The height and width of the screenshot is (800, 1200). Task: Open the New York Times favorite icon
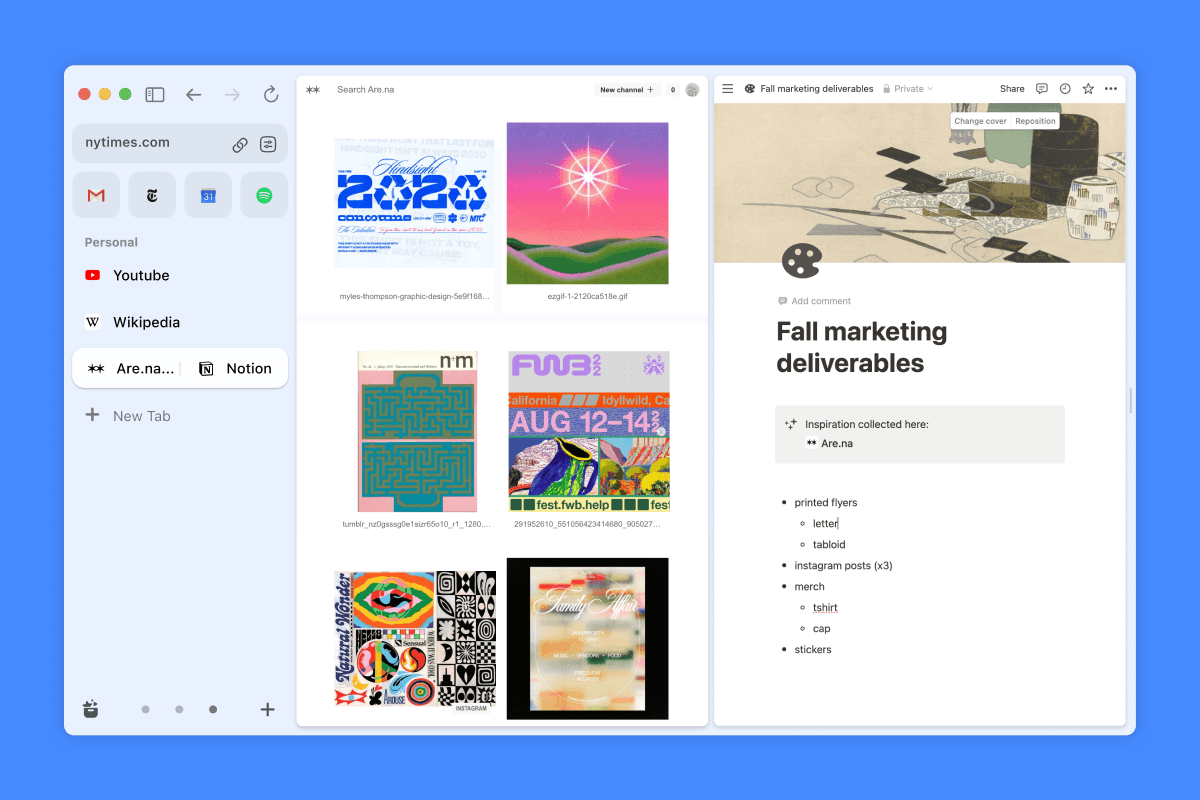coord(152,195)
